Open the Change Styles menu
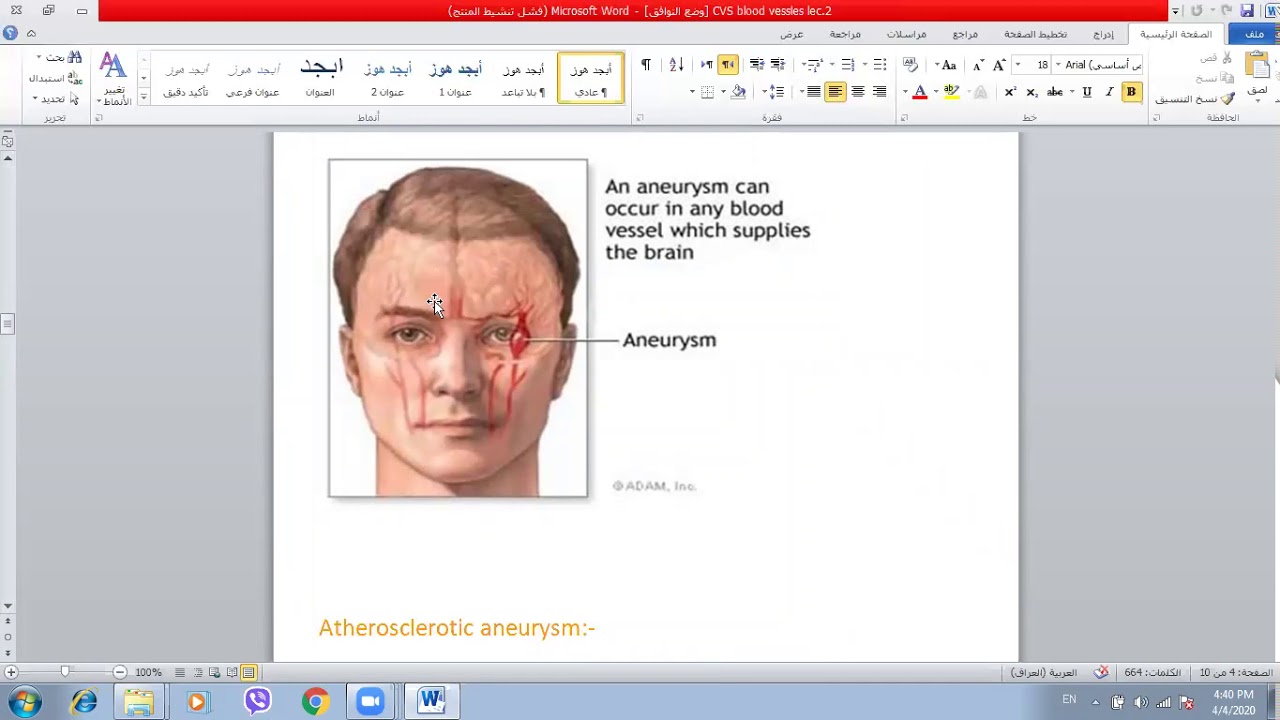Screen dimensions: 1280x720 coord(113,80)
